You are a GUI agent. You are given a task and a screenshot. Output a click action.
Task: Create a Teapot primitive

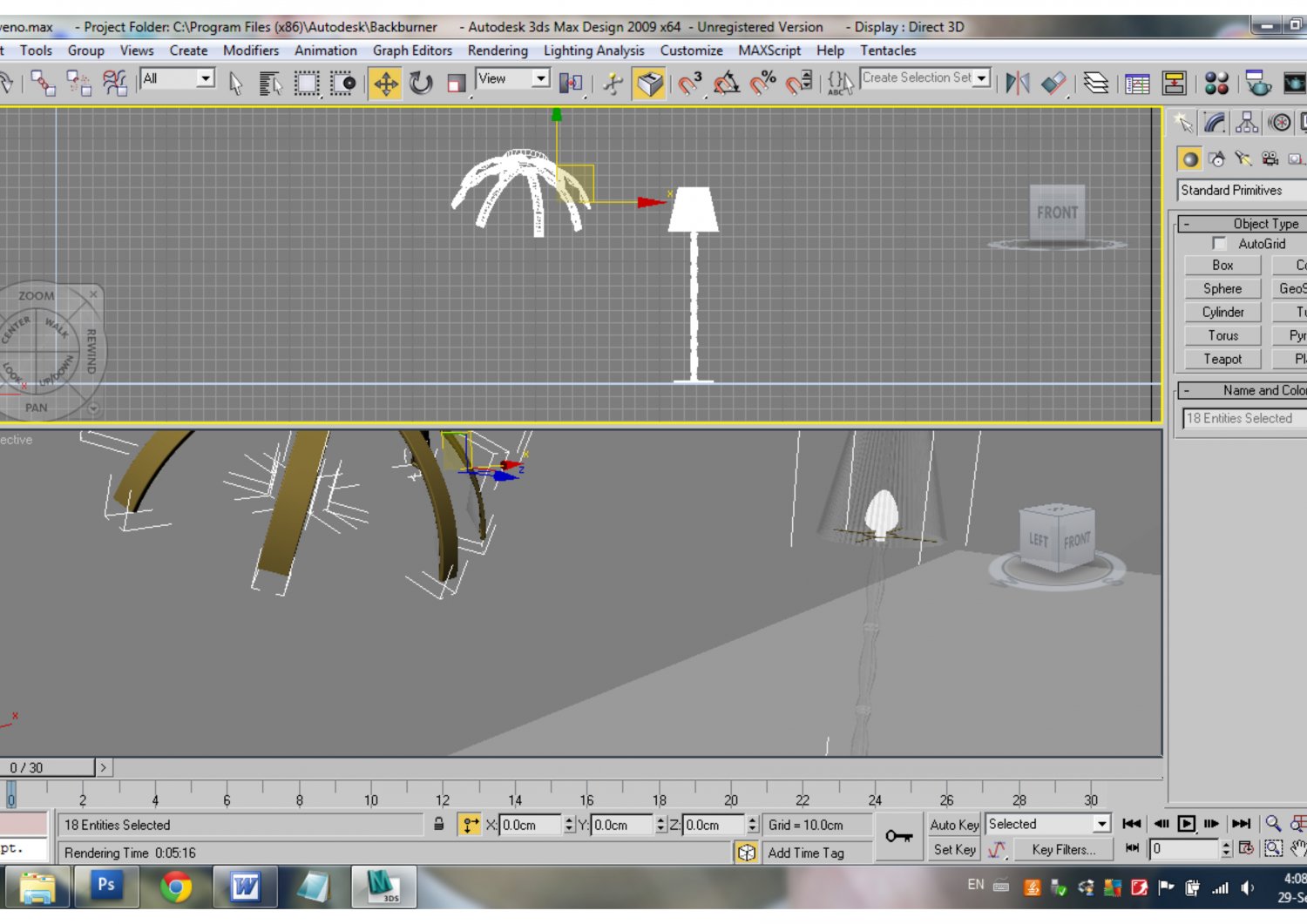click(1222, 359)
